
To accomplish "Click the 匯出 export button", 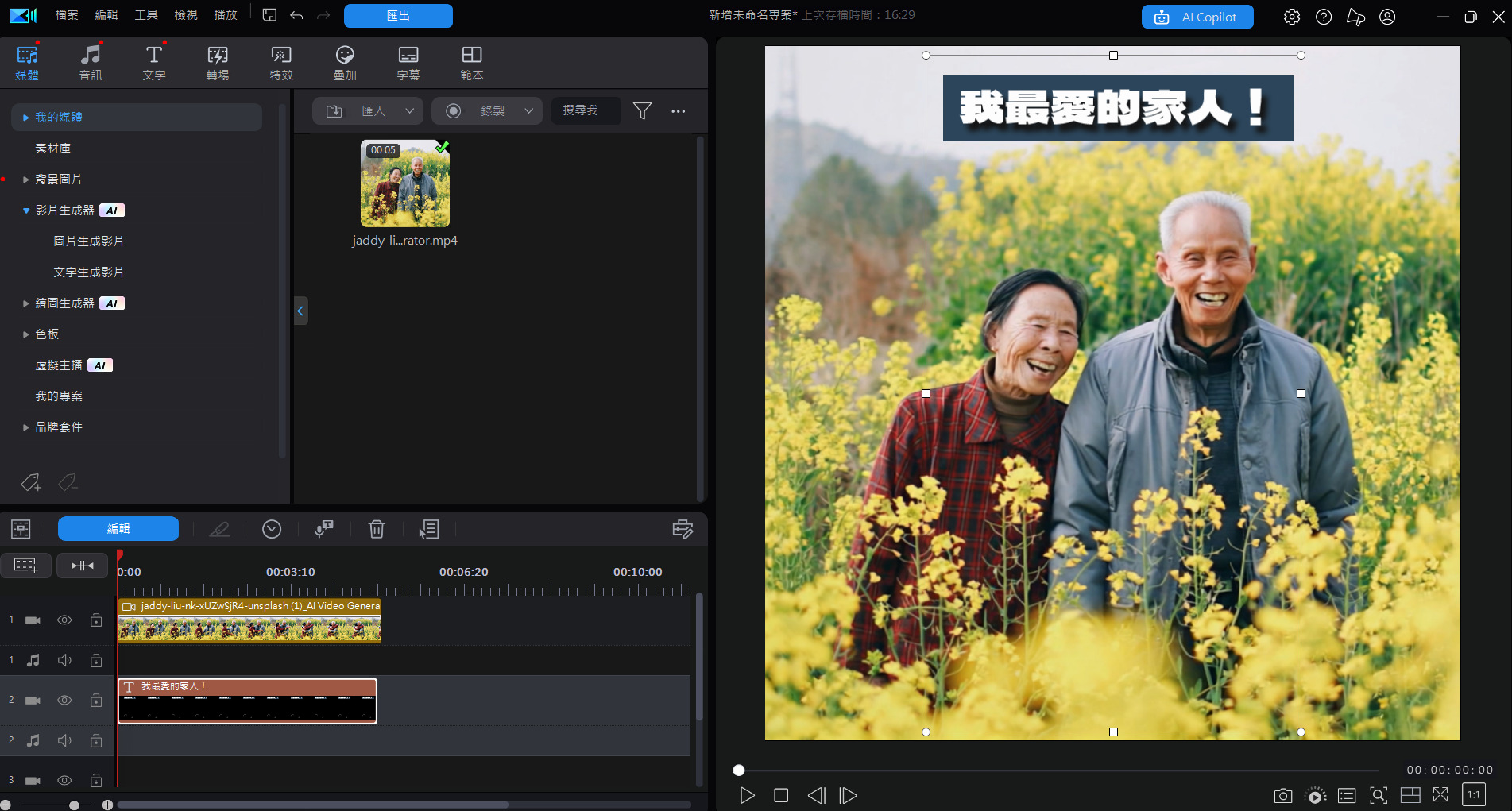I will click(x=397, y=15).
